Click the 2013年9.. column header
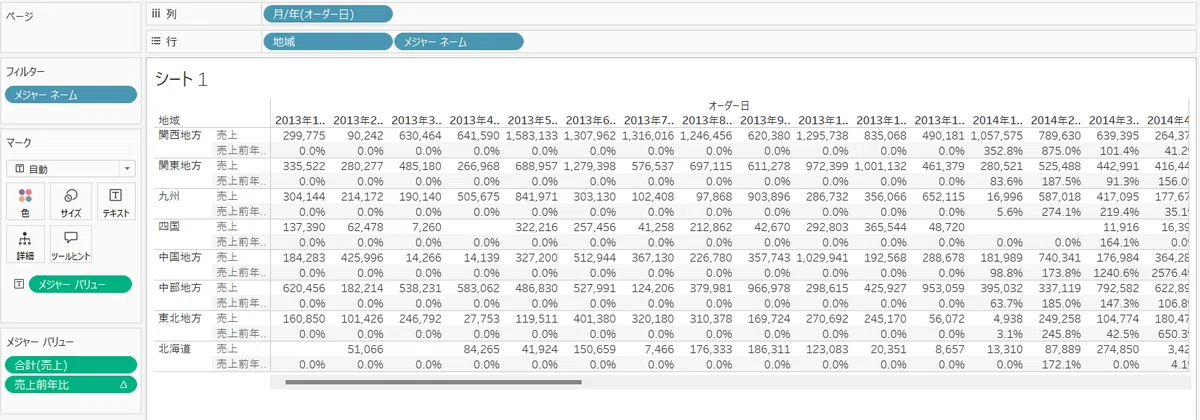1200x420 pixels. click(x=765, y=120)
